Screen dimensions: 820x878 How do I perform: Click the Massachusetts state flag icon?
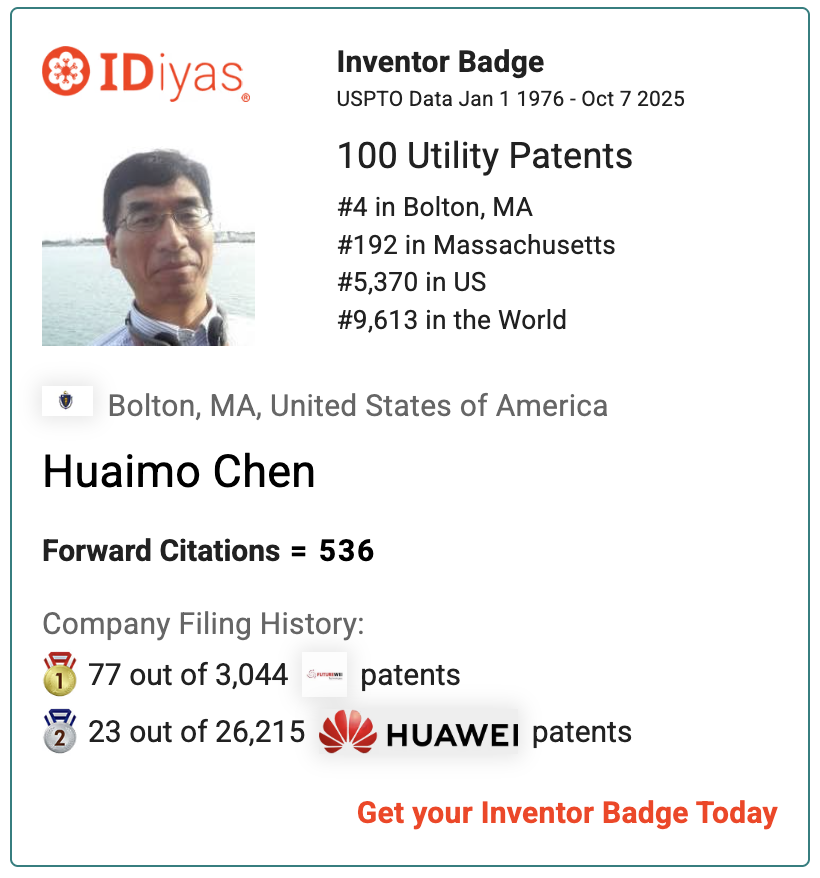[68, 401]
